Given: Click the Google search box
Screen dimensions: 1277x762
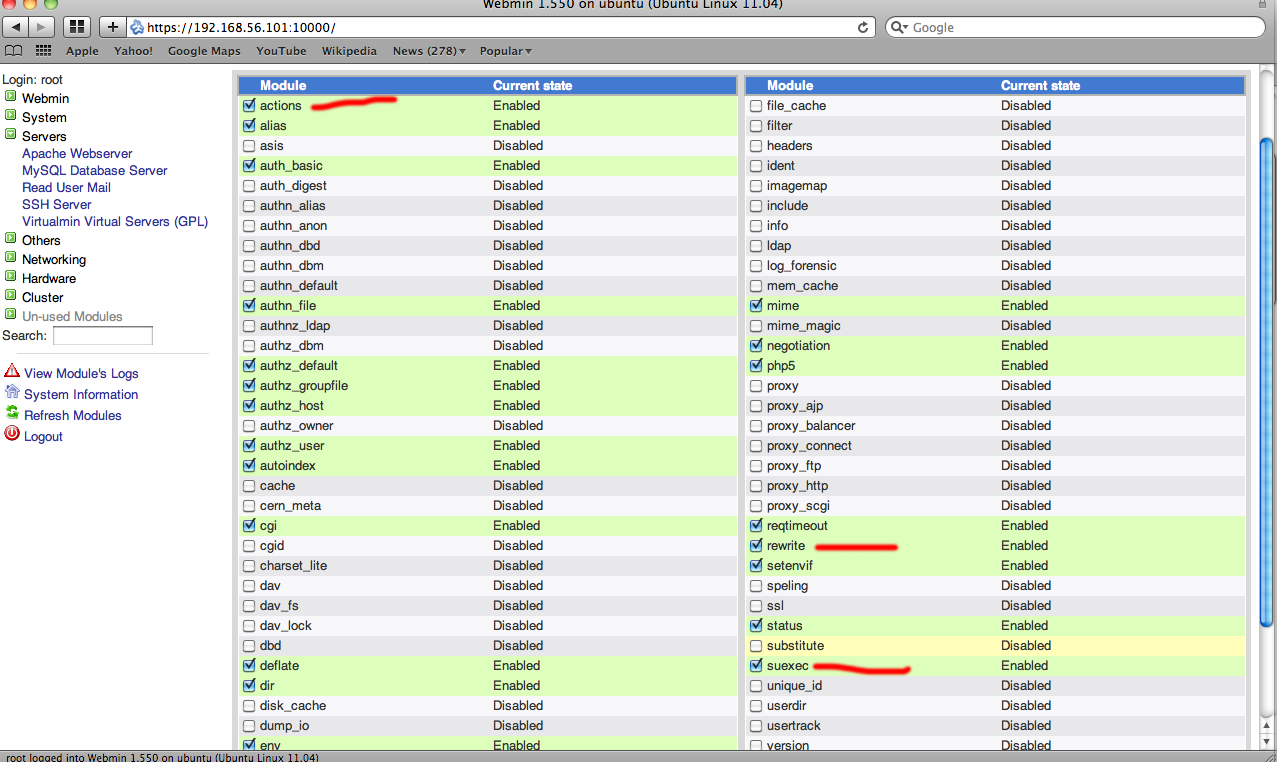Looking at the screenshot, I should [x=1078, y=27].
